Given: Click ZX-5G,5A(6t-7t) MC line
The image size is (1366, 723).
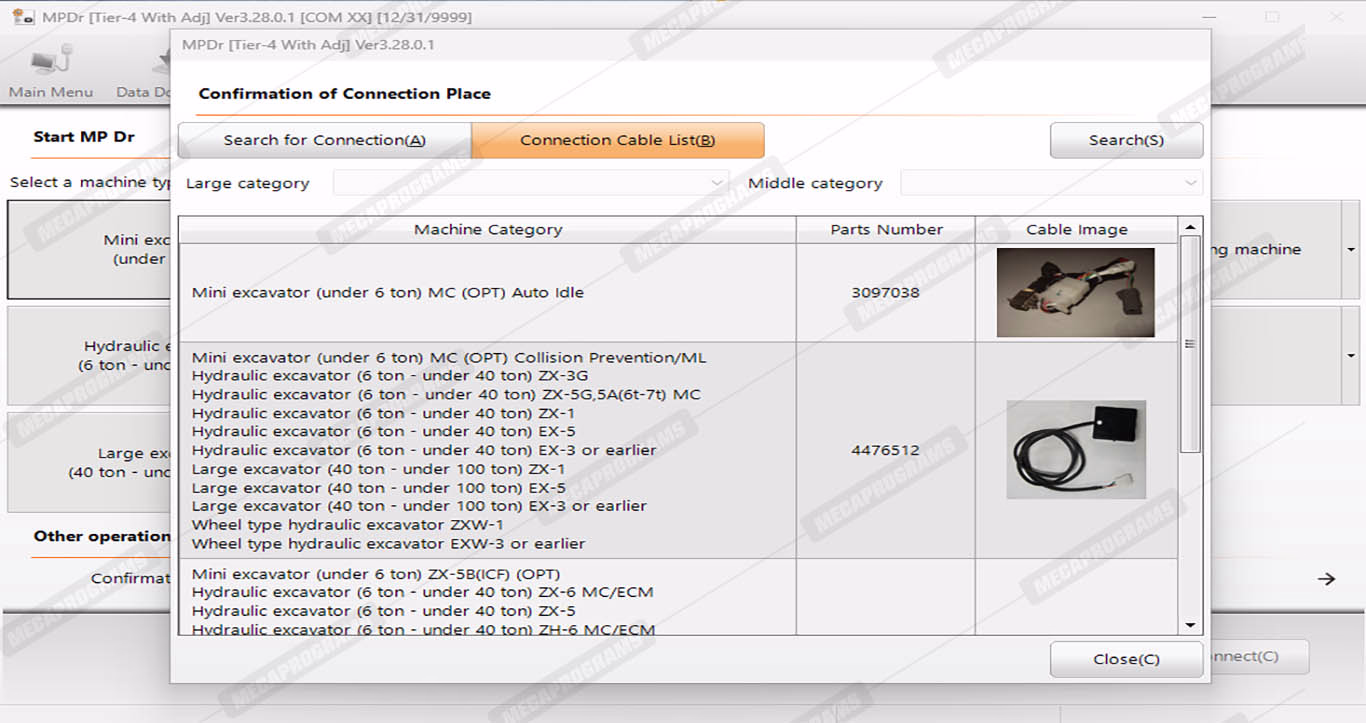Looking at the screenshot, I should (x=446, y=394).
